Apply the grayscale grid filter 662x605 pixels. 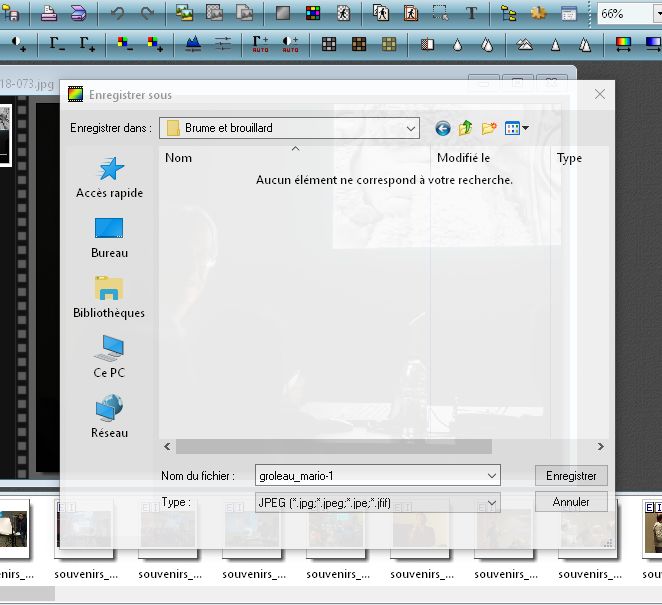[x=329, y=44]
